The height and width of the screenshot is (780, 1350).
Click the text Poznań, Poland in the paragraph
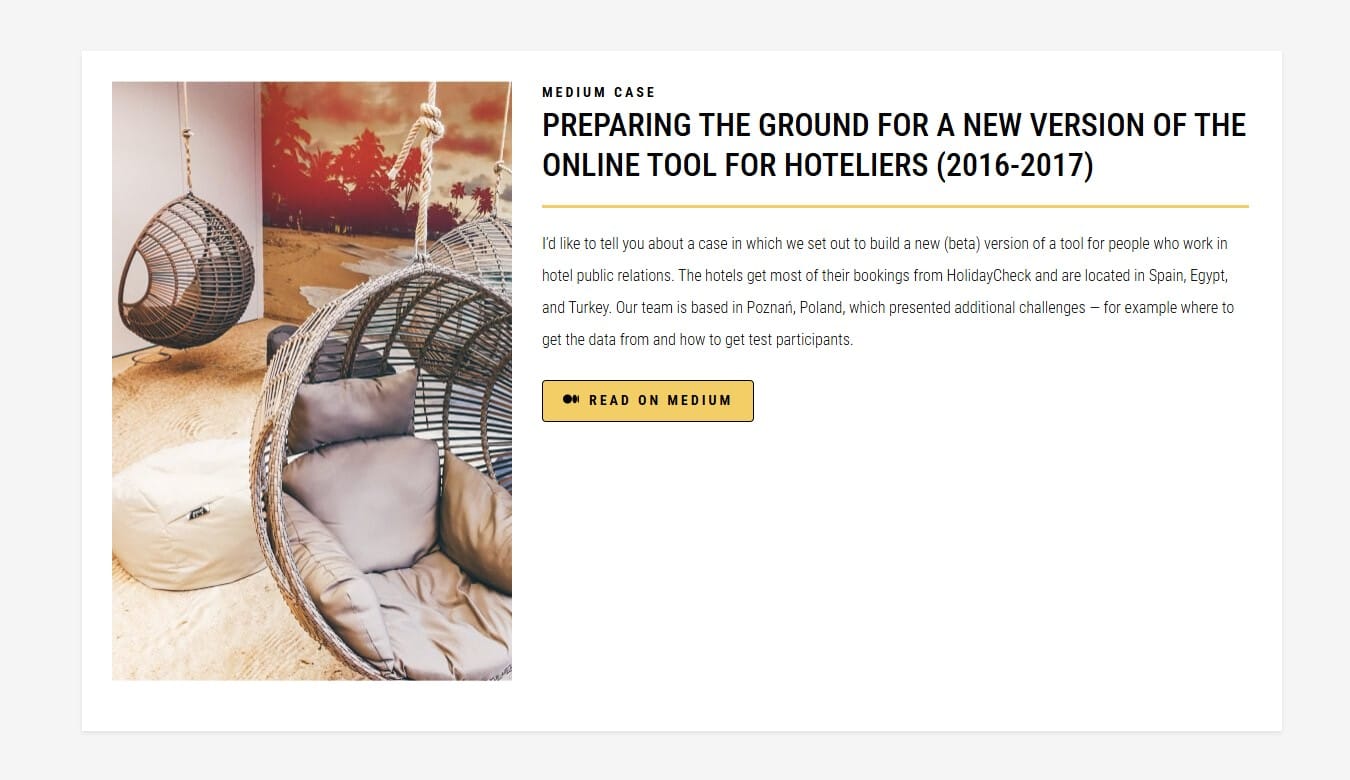(x=794, y=308)
